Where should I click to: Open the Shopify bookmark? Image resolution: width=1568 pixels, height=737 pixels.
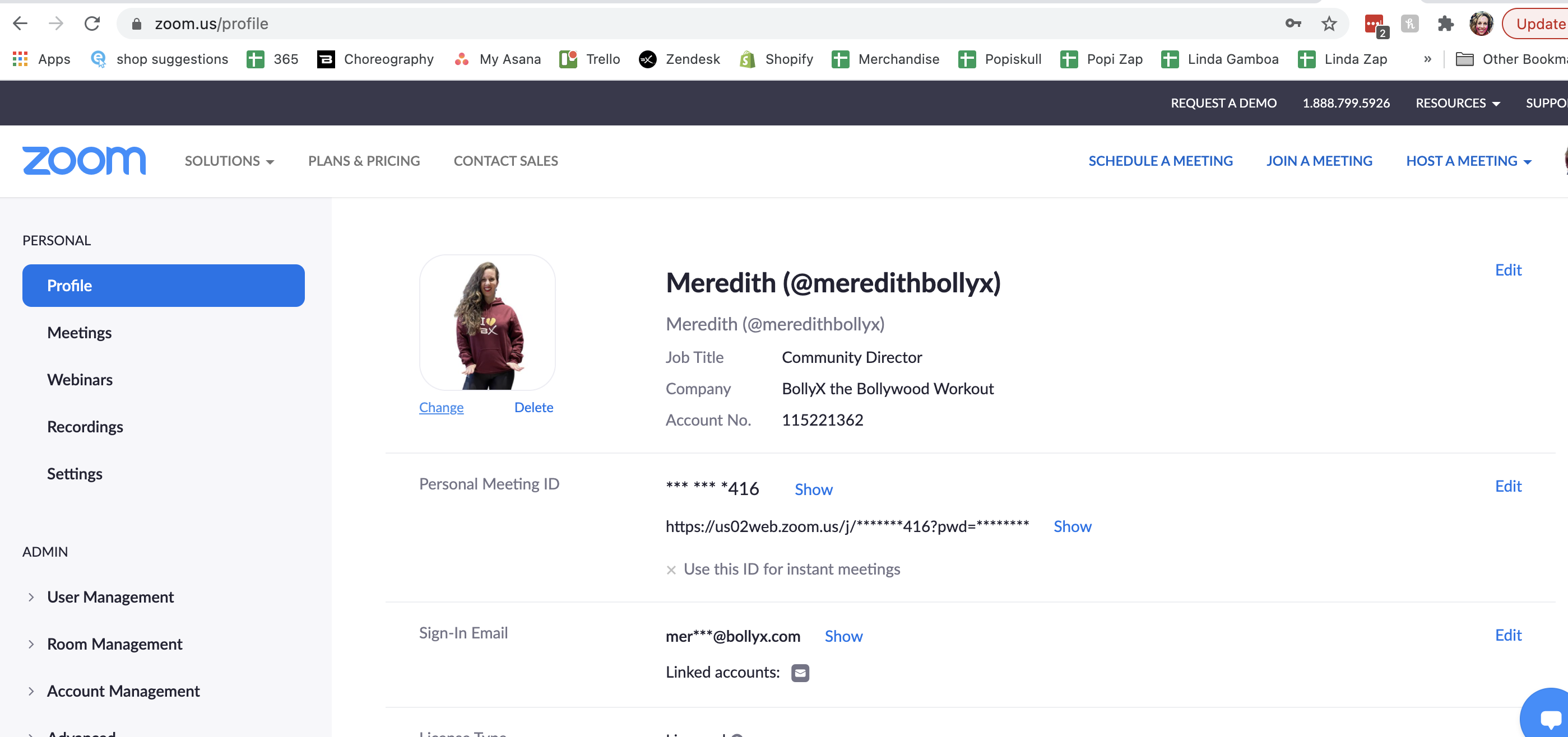click(776, 59)
